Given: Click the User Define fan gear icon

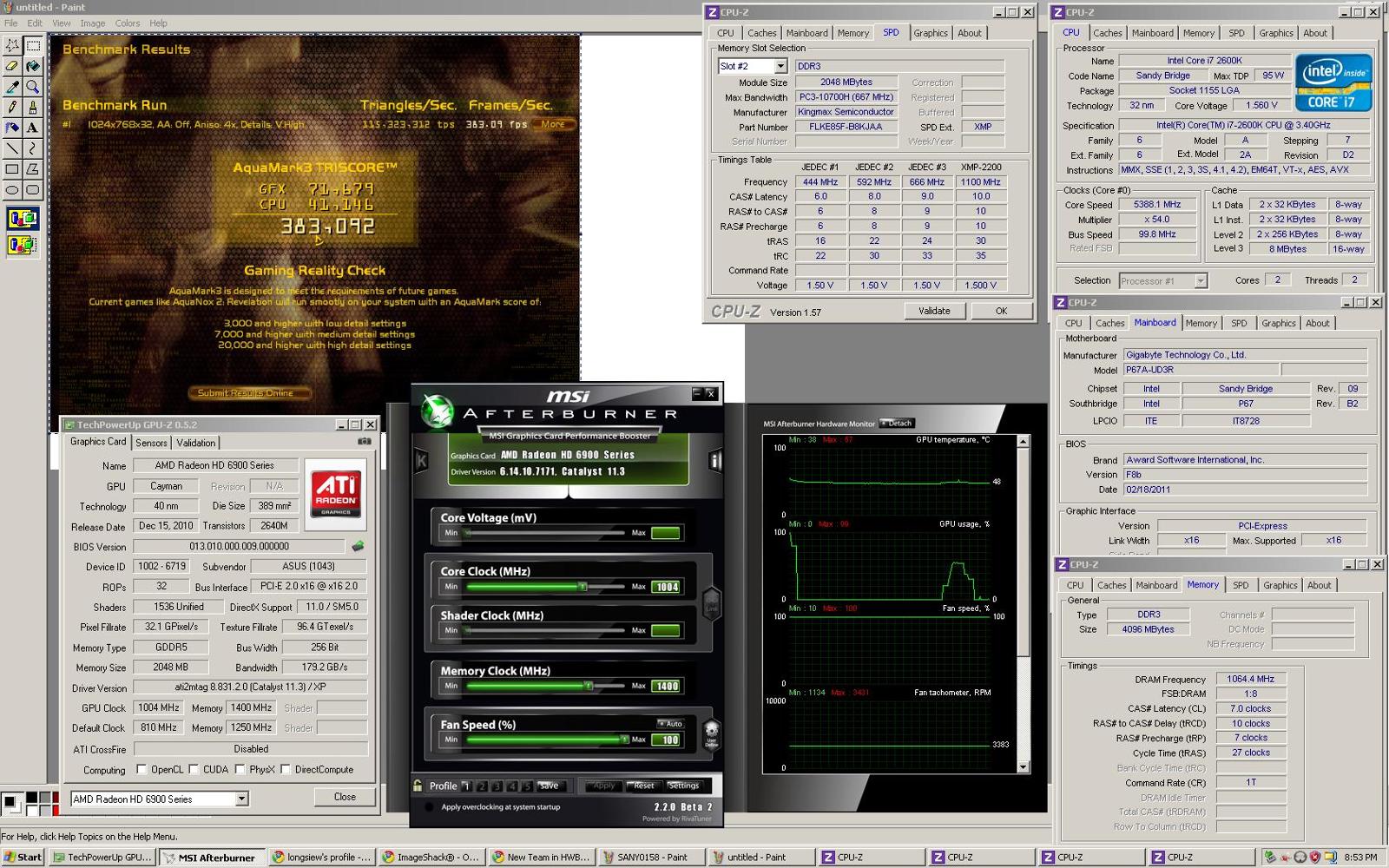Looking at the screenshot, I should tap(712, 733).
